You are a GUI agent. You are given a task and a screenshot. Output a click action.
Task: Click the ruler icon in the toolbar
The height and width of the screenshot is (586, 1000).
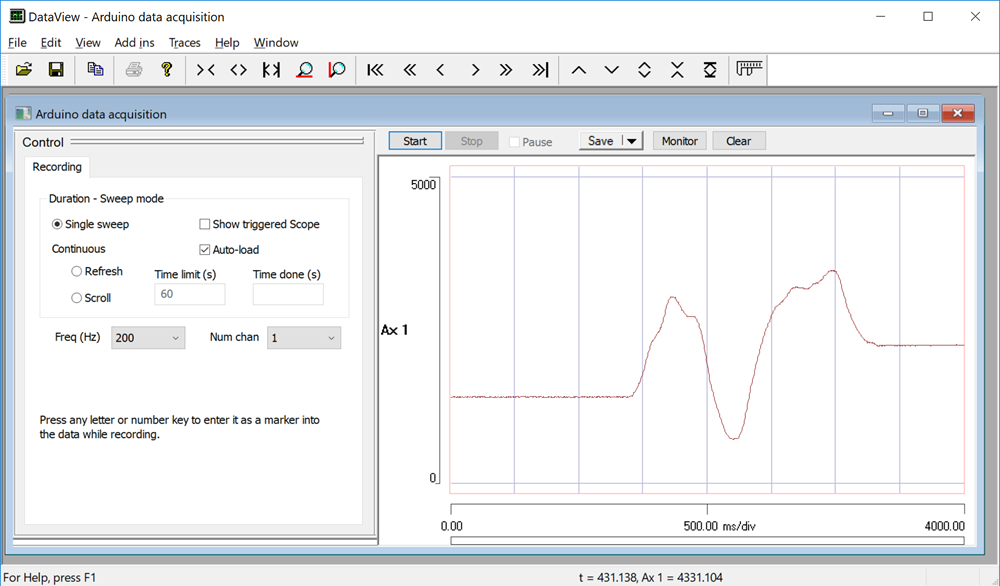point(749,69)
